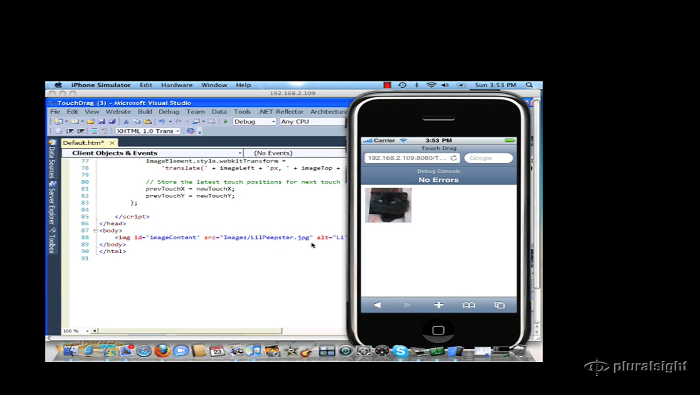The image size is (700, 395).
Task: Tap the bookmarks book icon in Safari
Action: point(469,305)
